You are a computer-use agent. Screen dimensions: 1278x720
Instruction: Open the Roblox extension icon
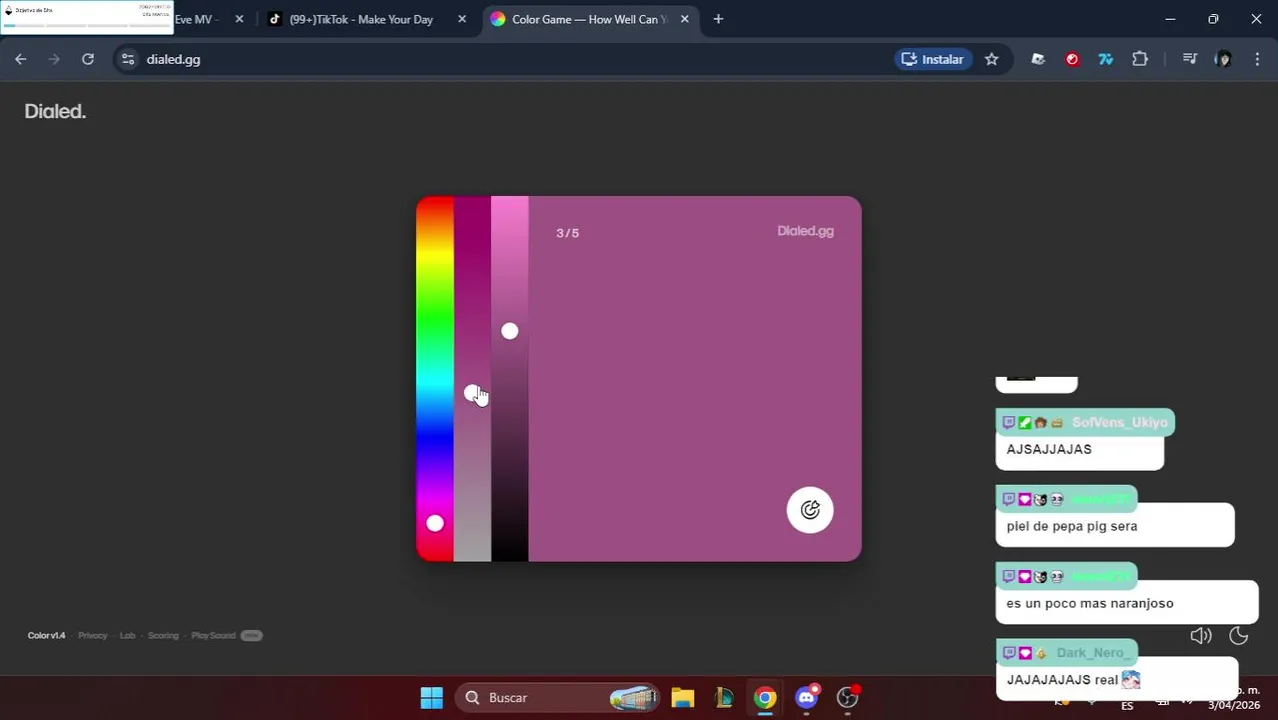[1038, 59]
